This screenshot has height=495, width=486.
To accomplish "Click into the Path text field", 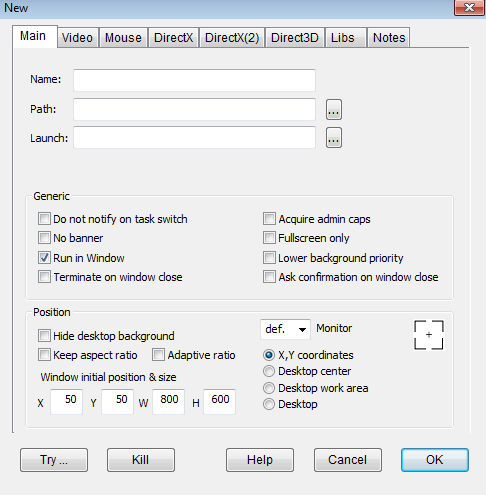I will [x=194, y=109].
